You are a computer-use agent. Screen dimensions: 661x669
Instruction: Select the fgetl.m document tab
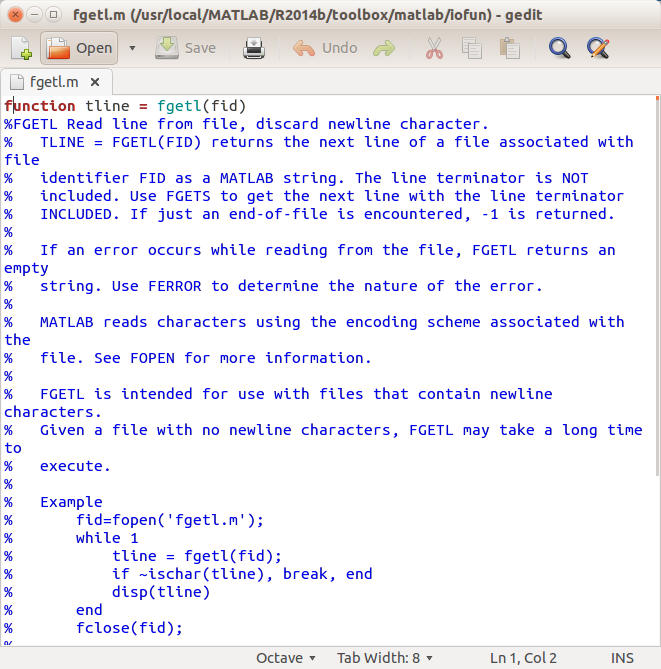tap(54, 82)
